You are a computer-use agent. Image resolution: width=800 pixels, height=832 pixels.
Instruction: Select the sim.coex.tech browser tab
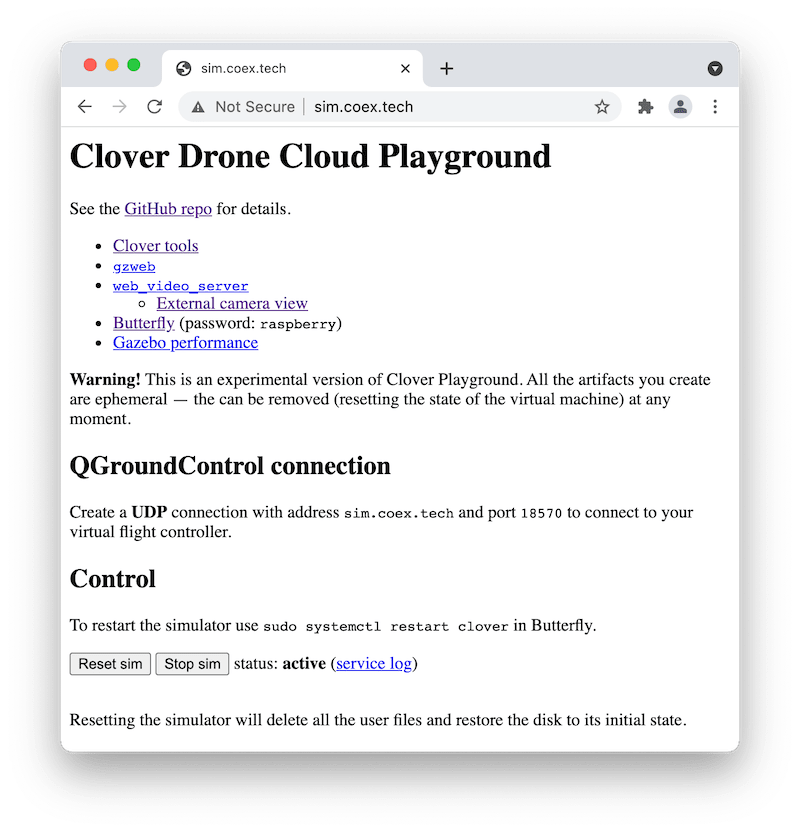click(292, 68)
